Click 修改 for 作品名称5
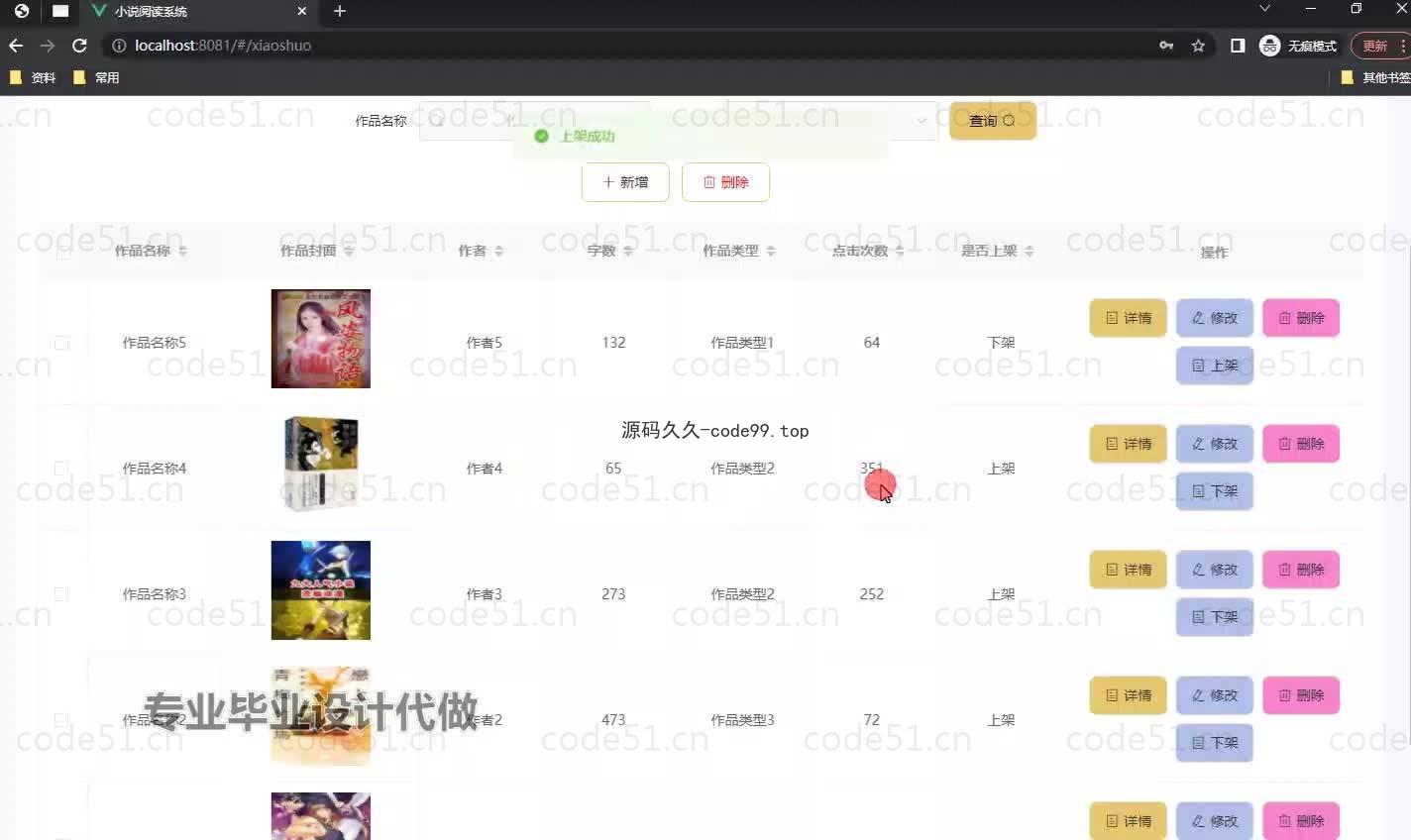The height and width of the screenshot is (840, 1411). [1215, 318]
